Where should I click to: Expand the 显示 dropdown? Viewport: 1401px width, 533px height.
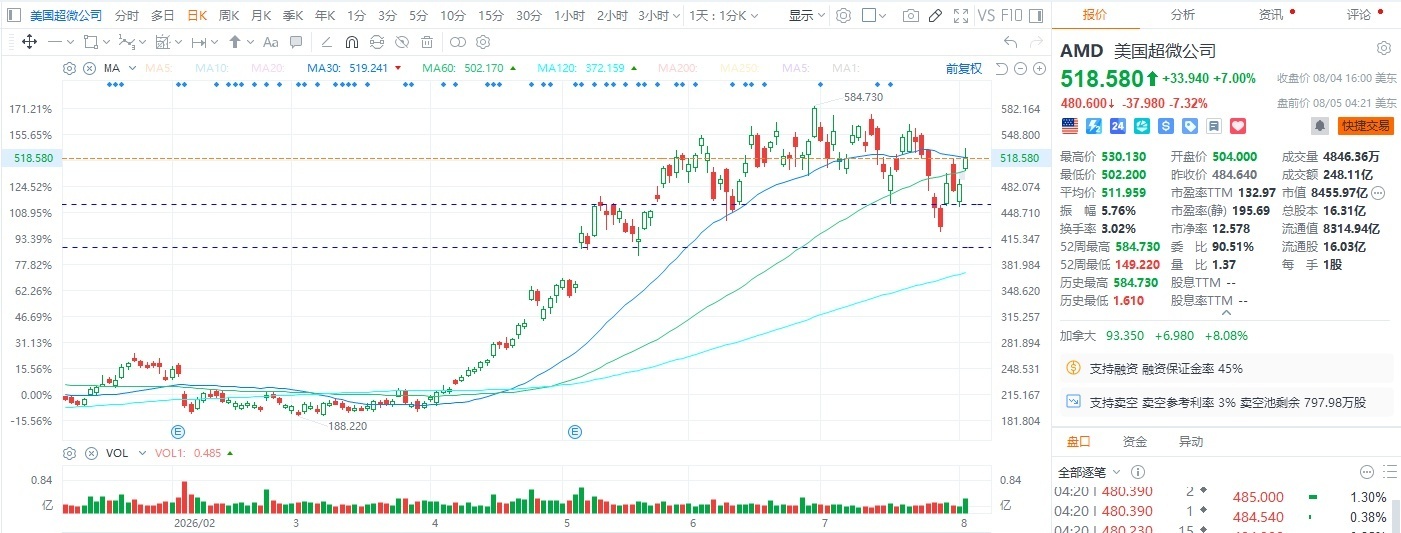(806, 16)
